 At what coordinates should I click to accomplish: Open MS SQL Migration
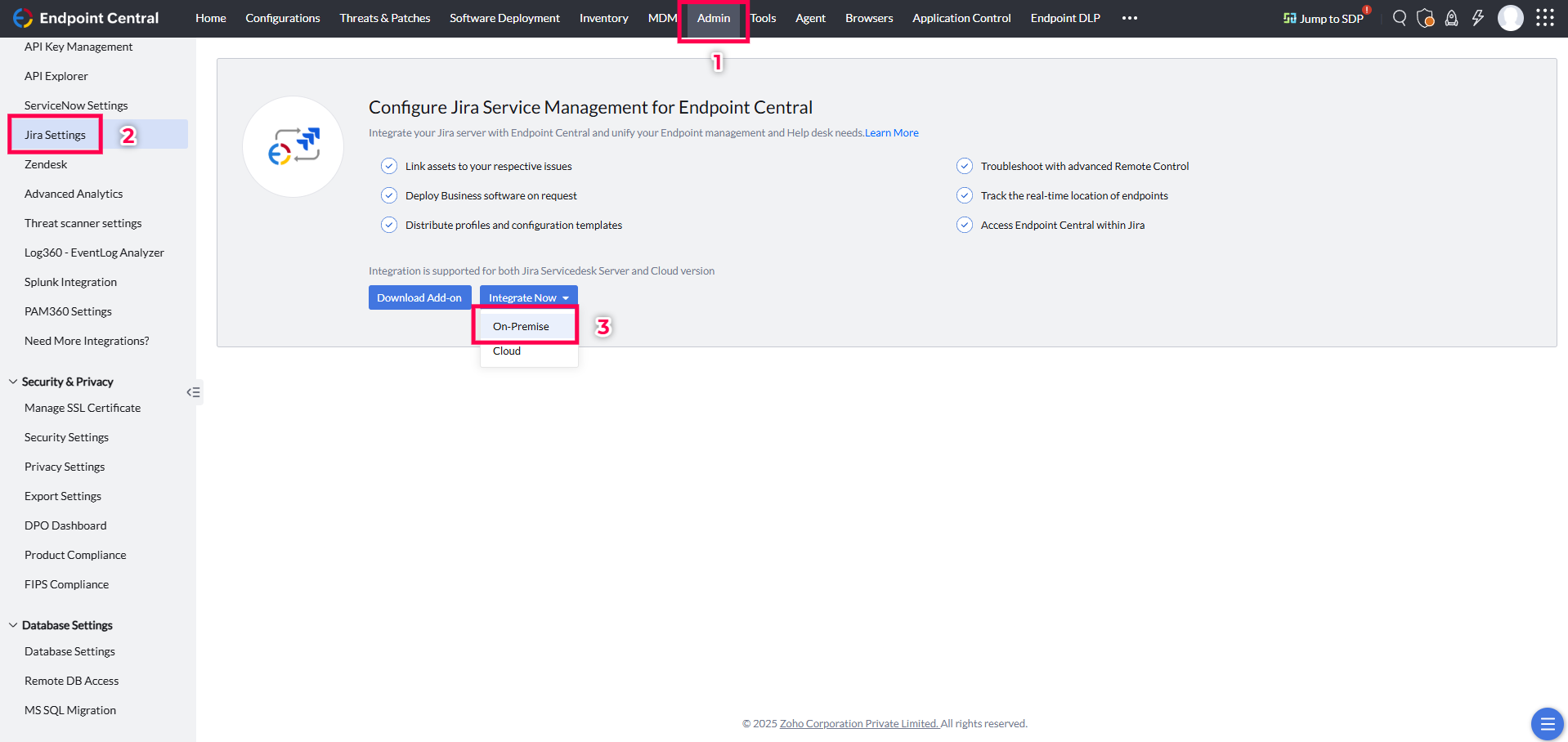point(70,710)
